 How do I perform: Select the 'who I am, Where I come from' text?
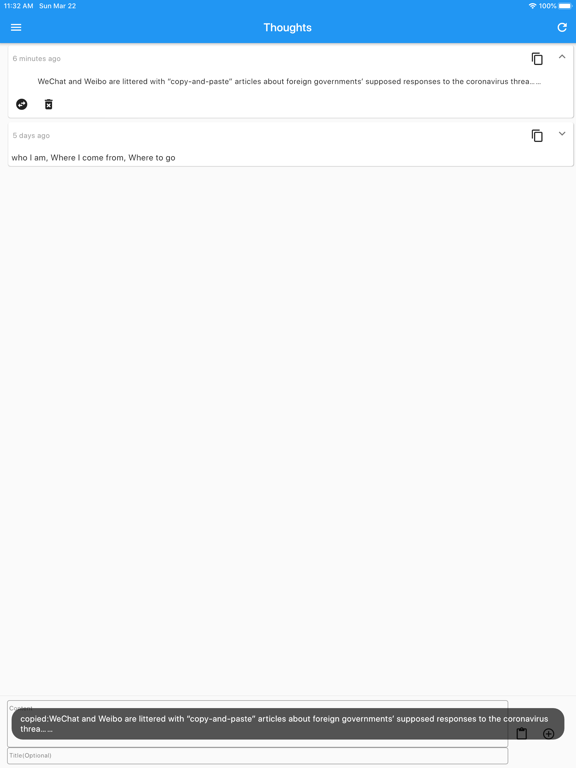93,158
